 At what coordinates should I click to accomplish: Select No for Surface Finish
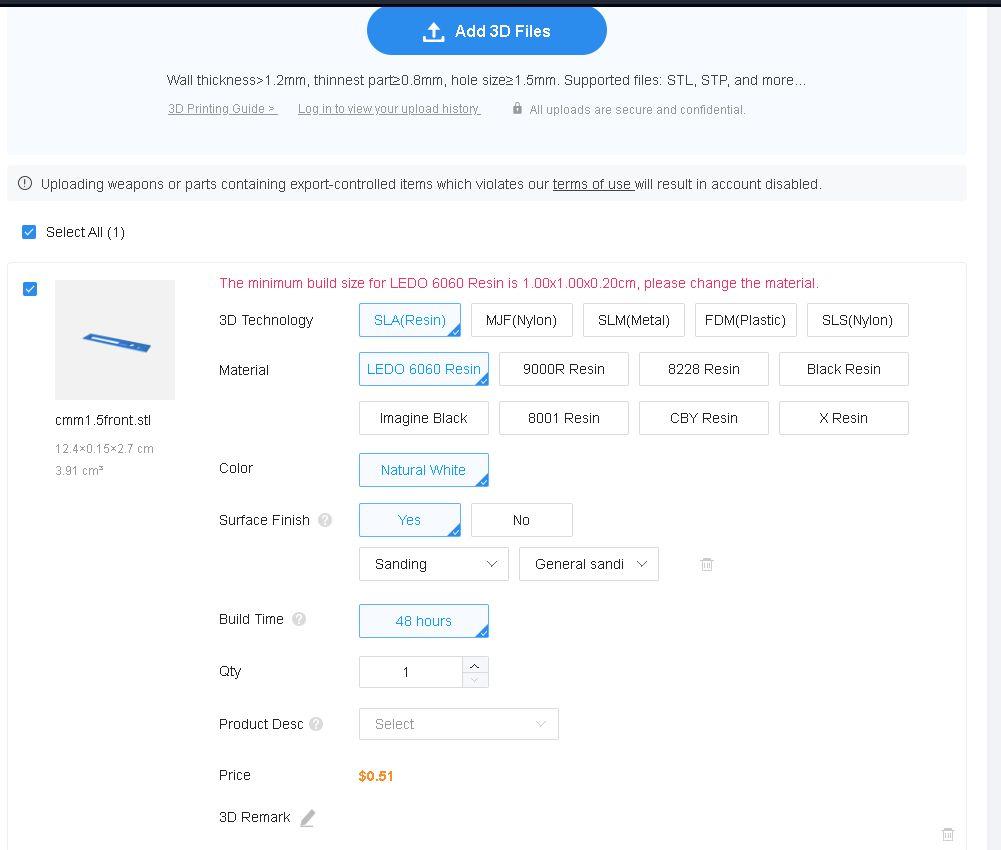pyautogui.click(x=521, y=520)
